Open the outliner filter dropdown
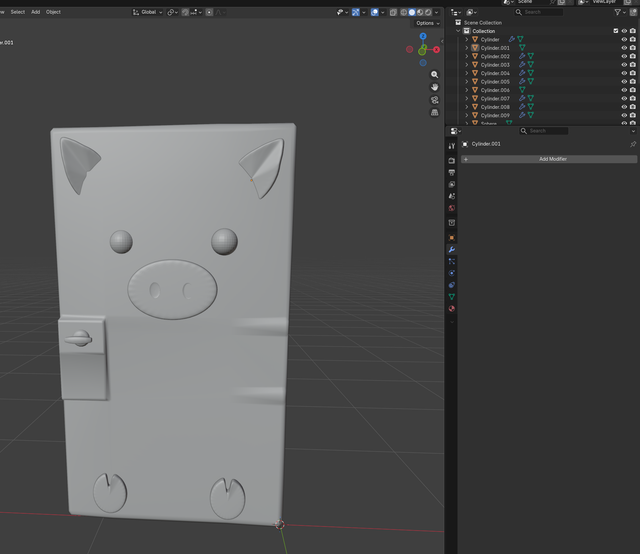The image size is (640, 554). click(620, 12)
